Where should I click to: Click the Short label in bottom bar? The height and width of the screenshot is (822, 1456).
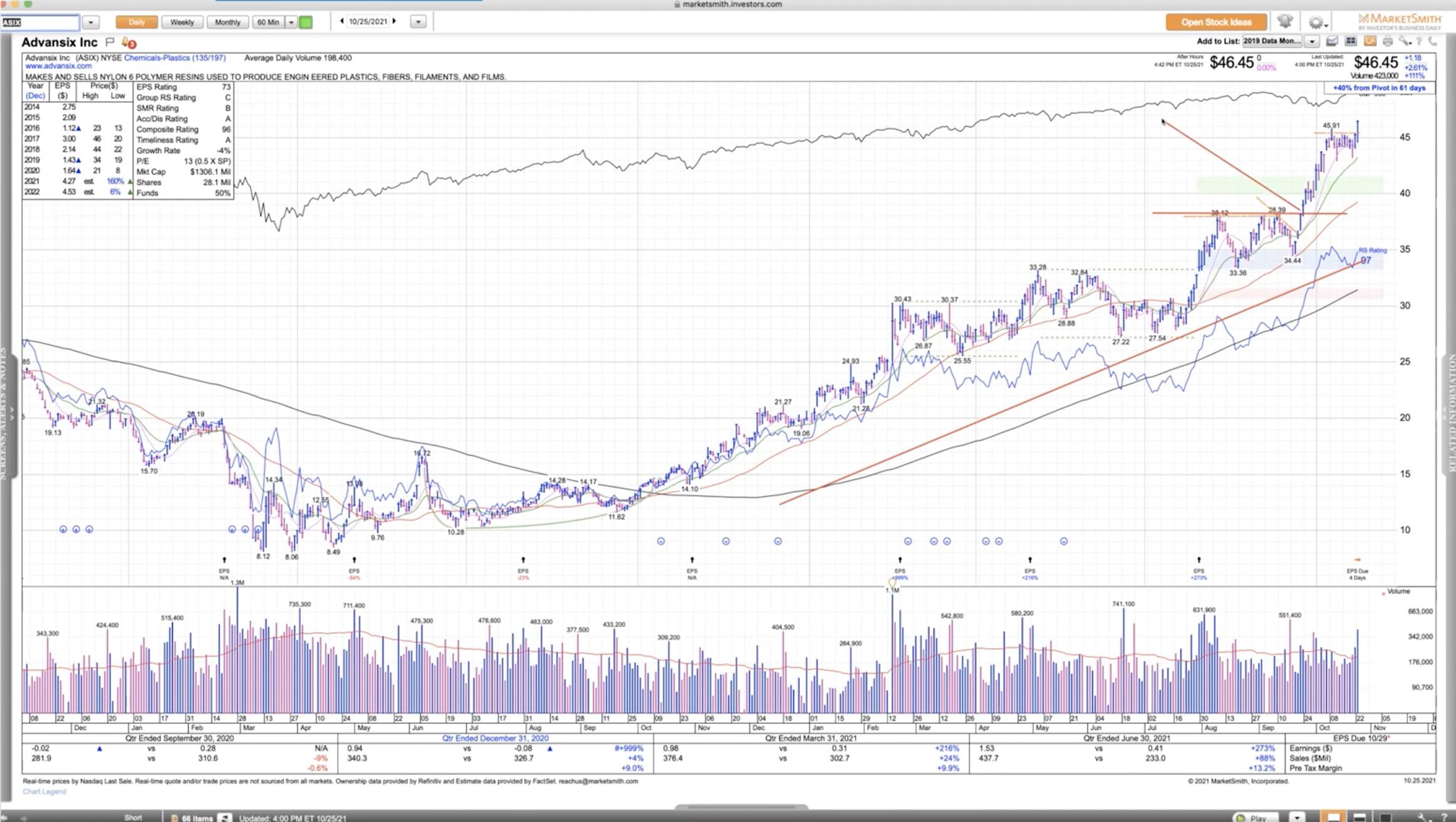point(133,817)
